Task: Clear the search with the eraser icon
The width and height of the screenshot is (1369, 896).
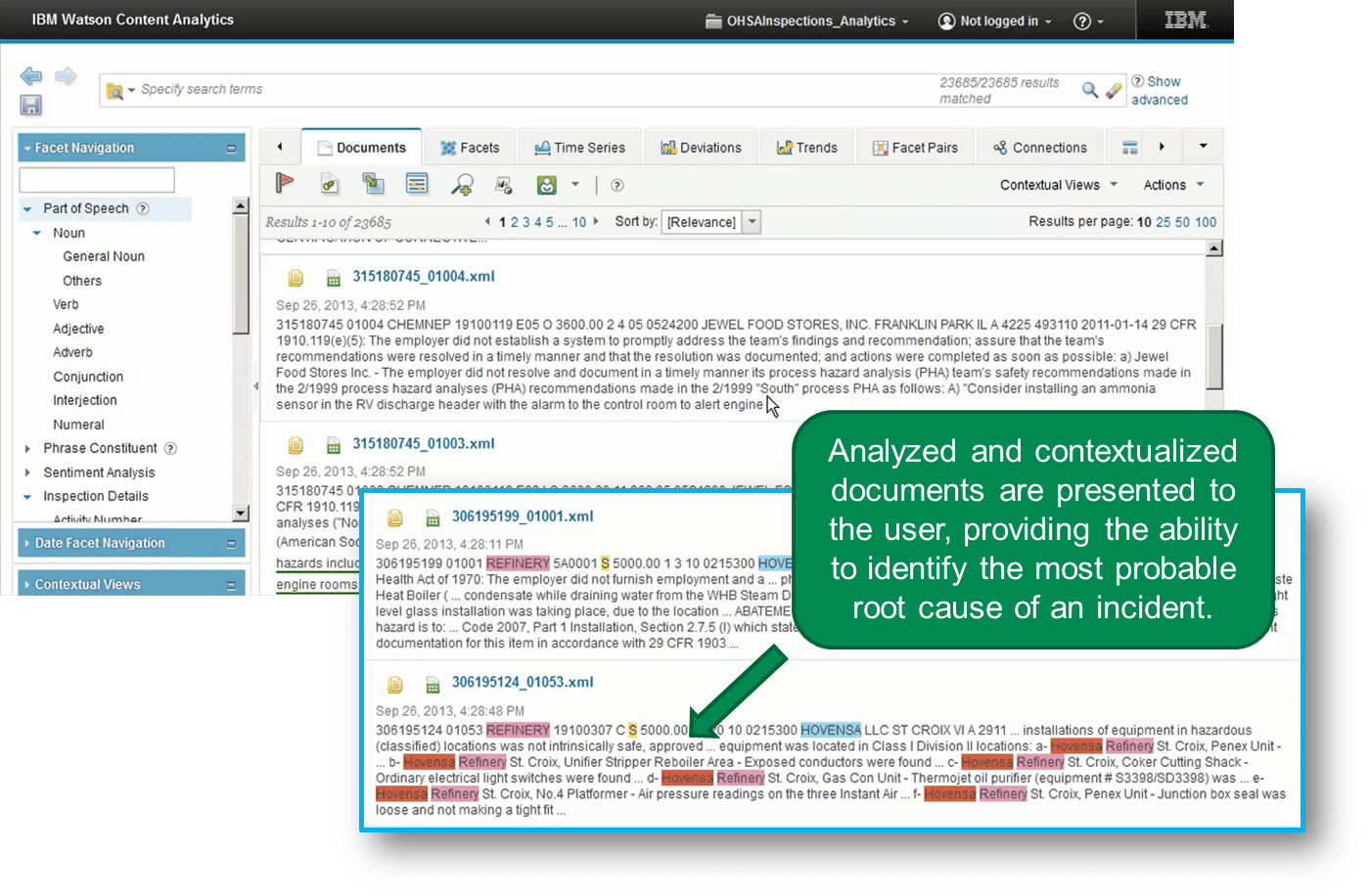Action: click(1114, 90)
